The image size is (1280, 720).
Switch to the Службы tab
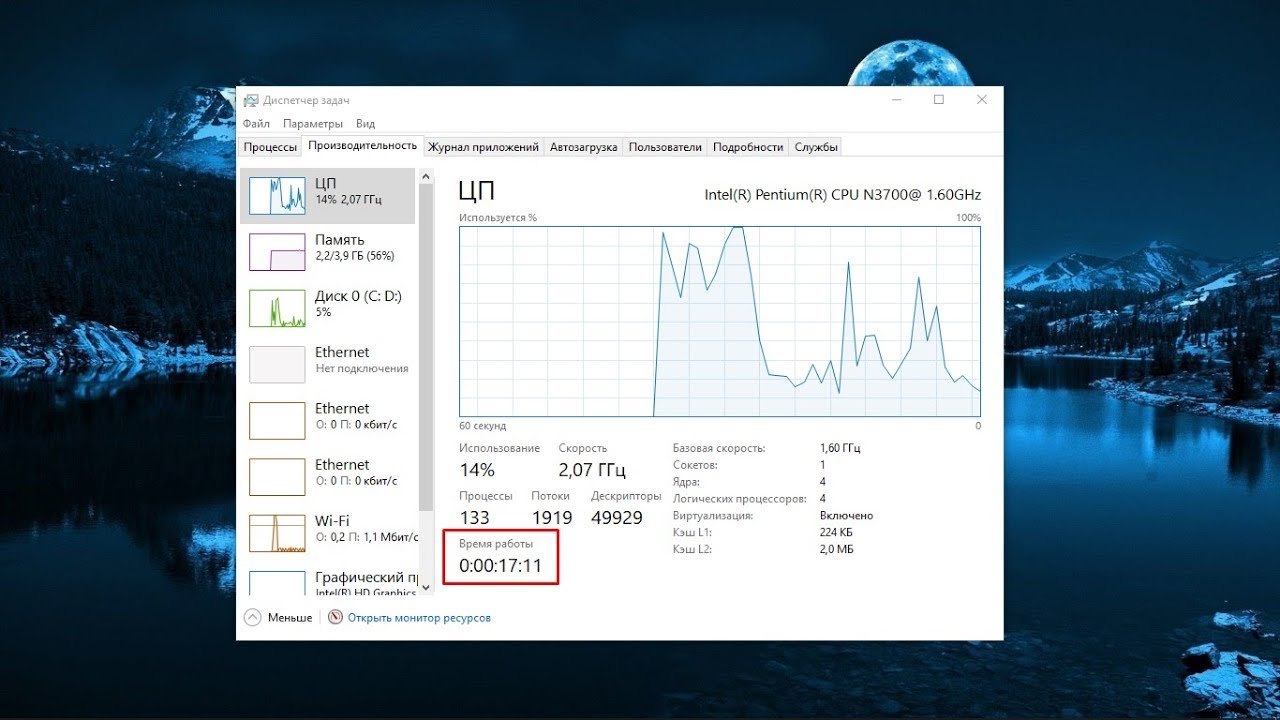[x=816, y=147]
